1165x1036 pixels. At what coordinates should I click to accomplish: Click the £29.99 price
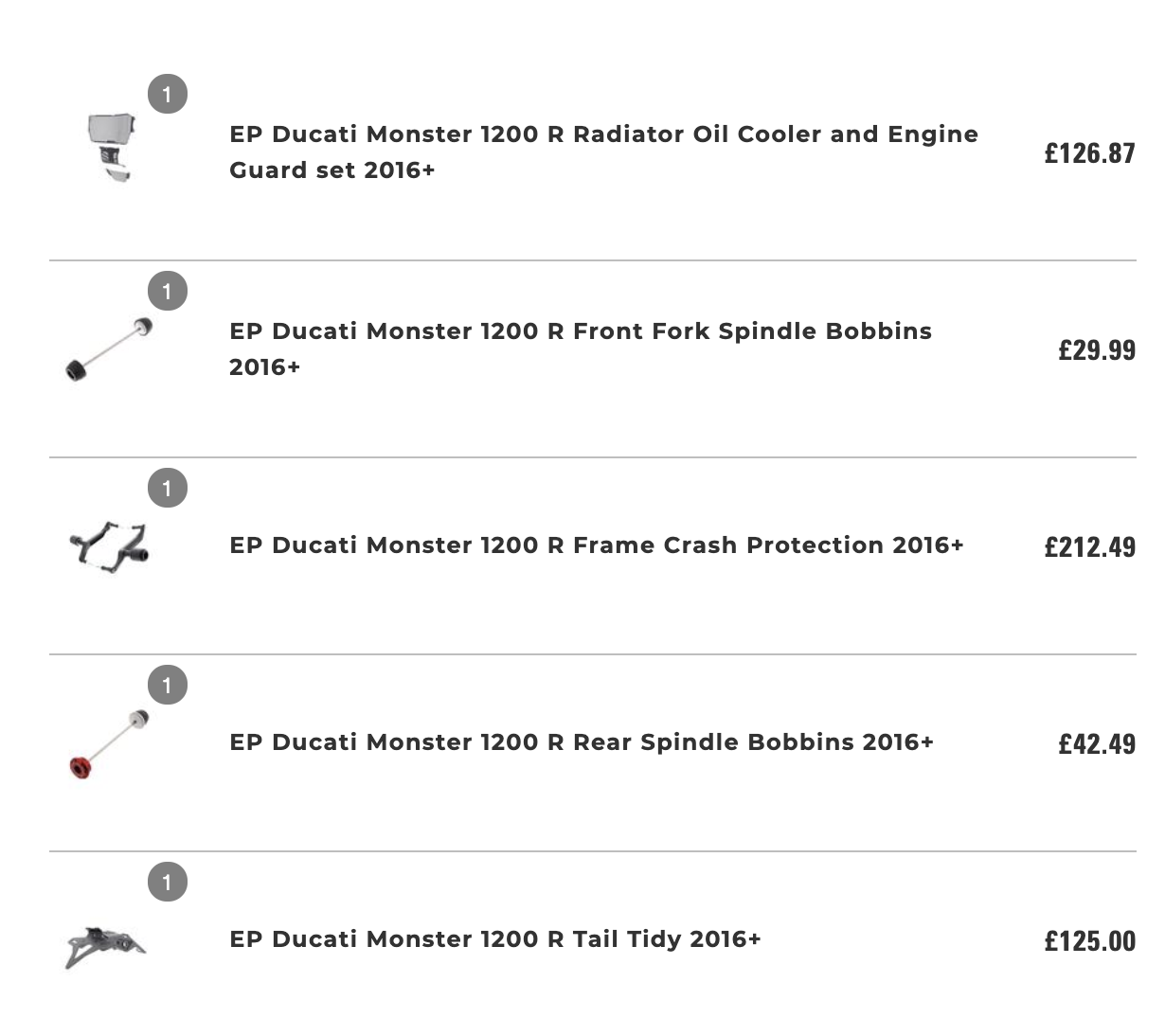1097,349
